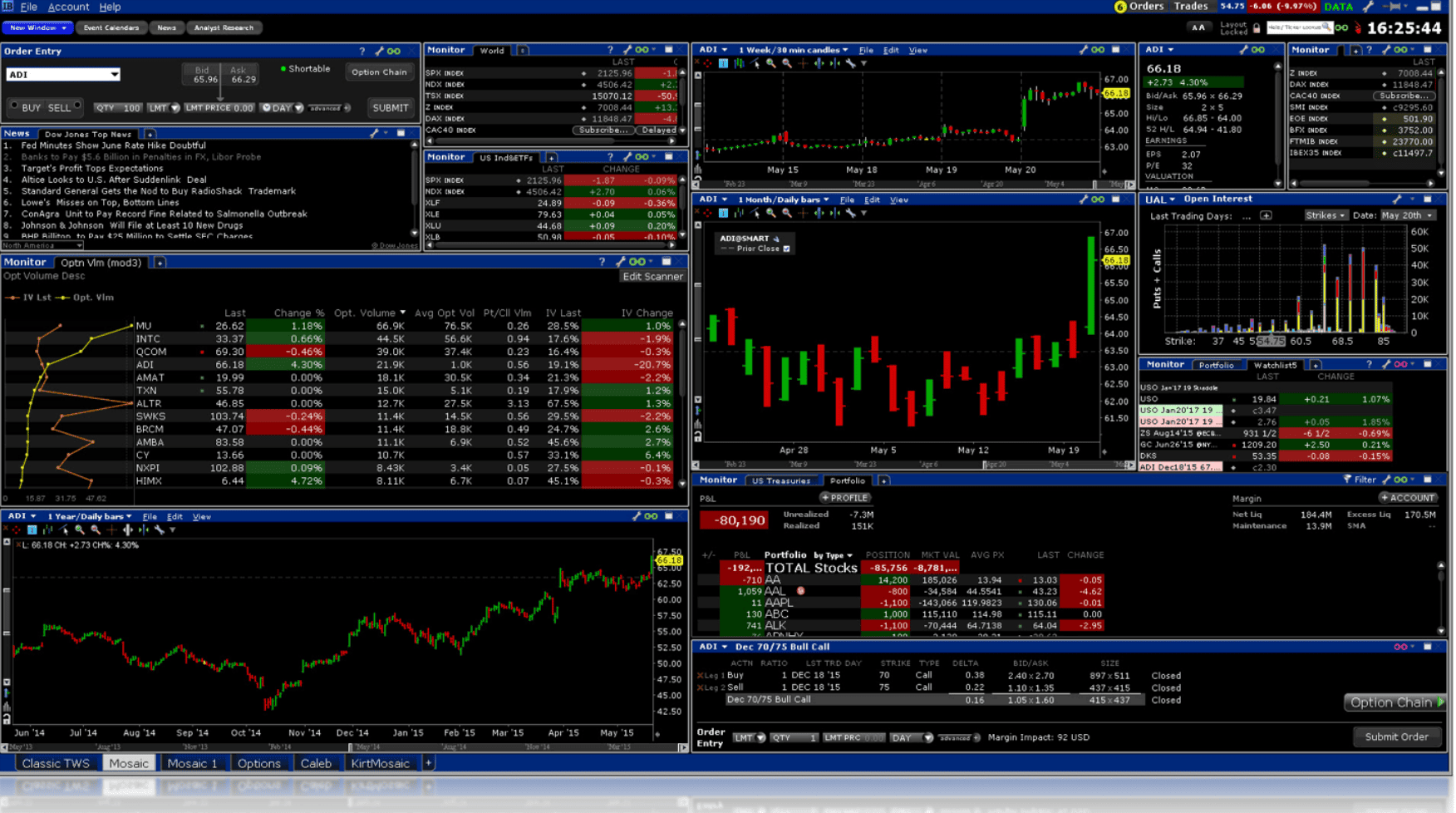The height and width of the screenshot is (813, 1456).
Task: Add a new tab in World monitor
Action: pyautogui.click(x=523, y=51)
